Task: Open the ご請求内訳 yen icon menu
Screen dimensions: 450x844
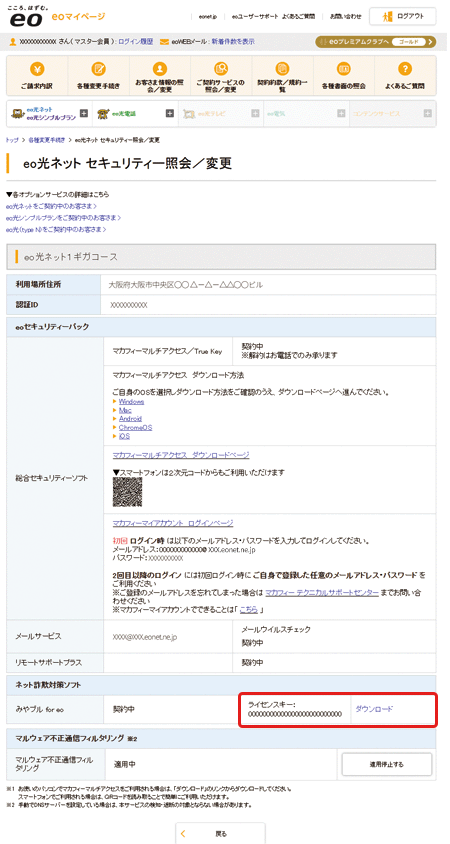Action: click(x=37, y=76)
